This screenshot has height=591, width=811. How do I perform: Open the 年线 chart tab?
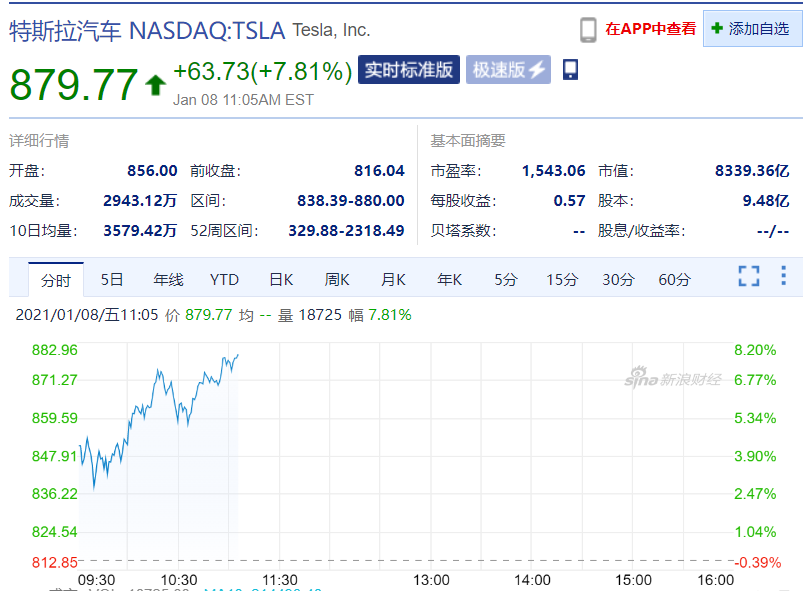click(x=168, y=279)
